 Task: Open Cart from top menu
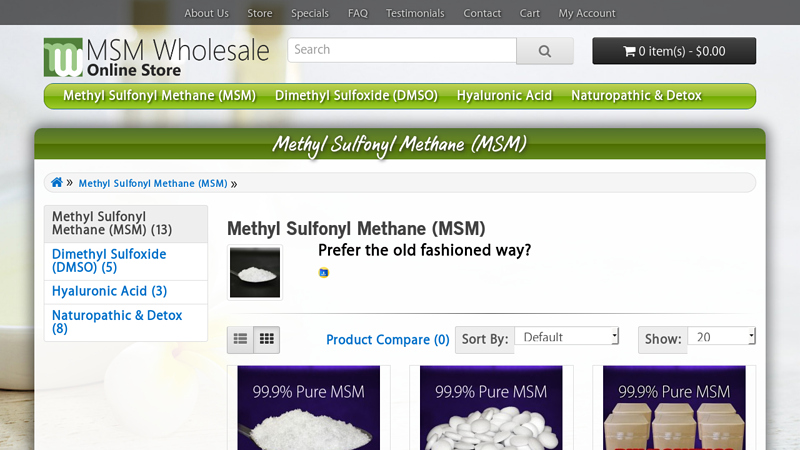(530, 13)
